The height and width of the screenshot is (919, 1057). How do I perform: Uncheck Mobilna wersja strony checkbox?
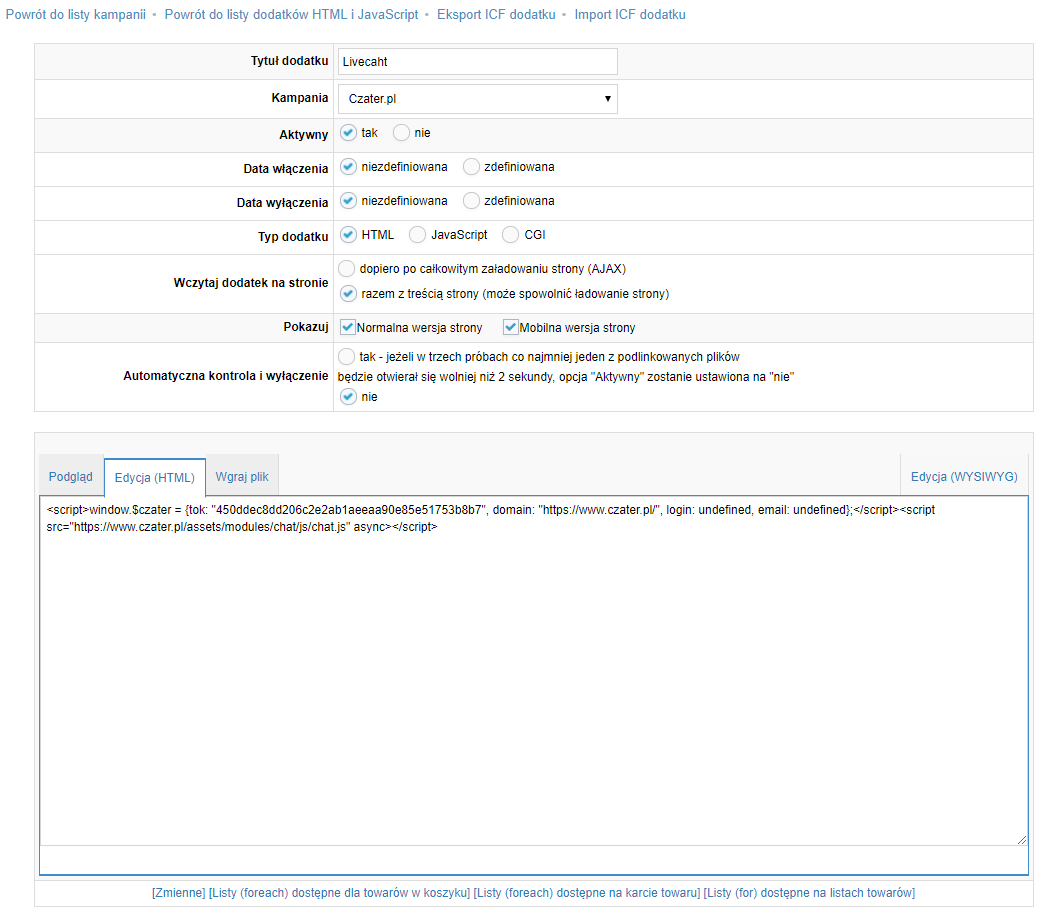(x=511, y=327)
